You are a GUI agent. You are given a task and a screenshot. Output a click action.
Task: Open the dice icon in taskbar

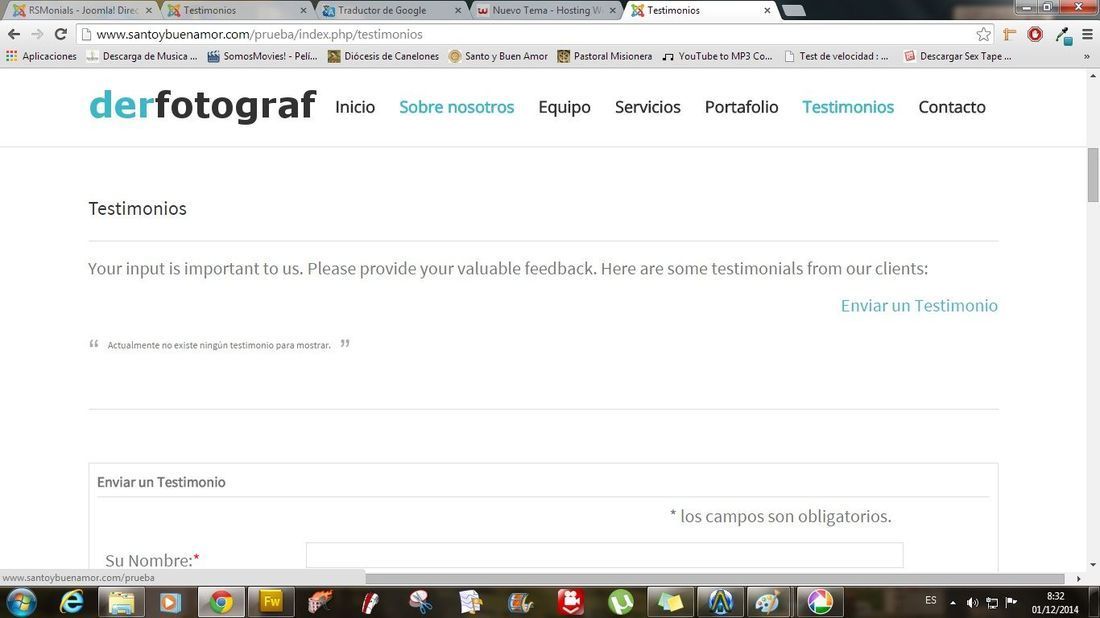tap(320, 602)
